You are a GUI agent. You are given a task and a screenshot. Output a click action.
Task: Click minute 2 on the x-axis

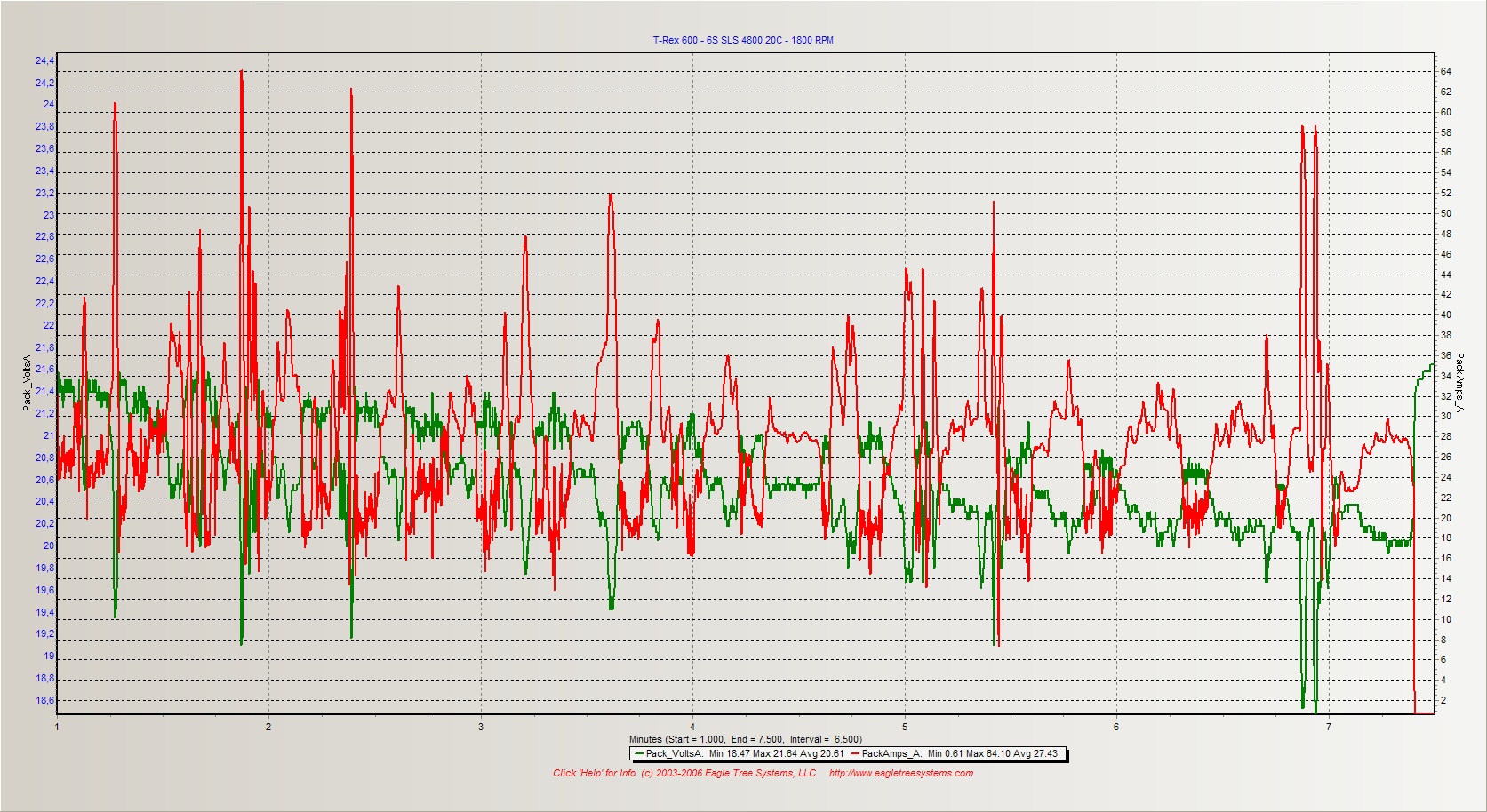[268, 727]
